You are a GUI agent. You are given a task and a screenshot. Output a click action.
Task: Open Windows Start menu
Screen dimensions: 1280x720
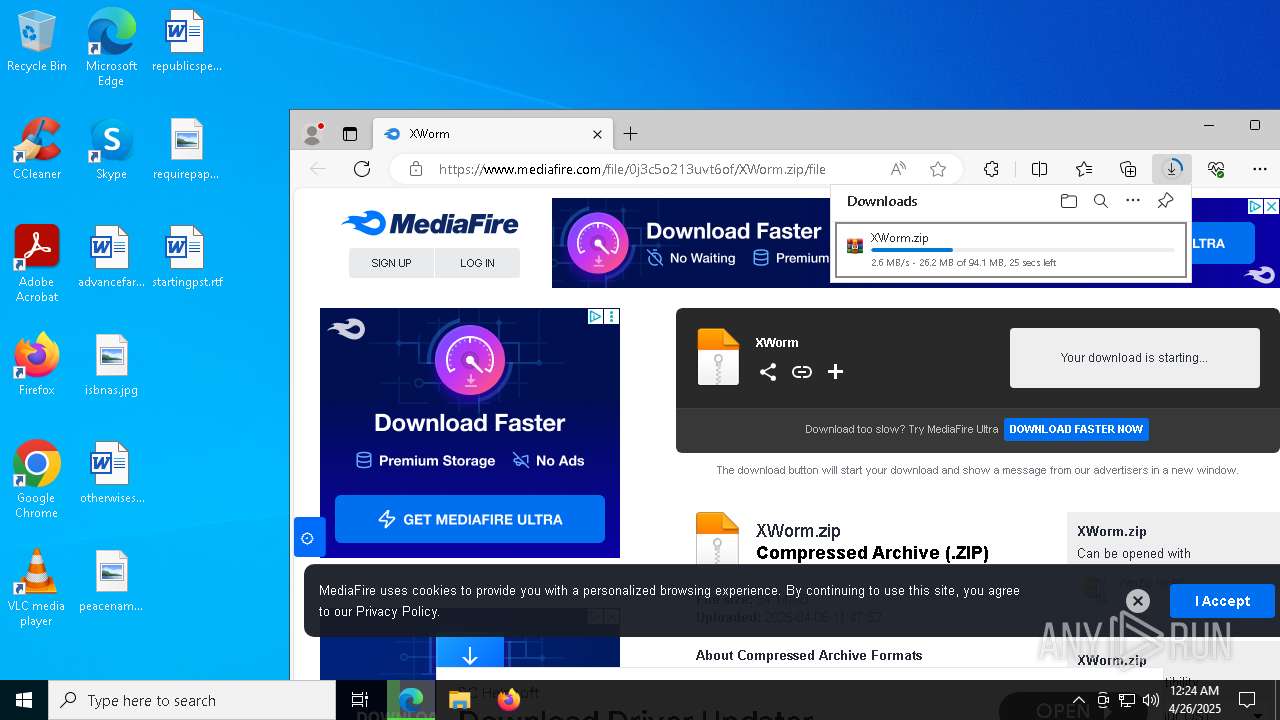24,700
